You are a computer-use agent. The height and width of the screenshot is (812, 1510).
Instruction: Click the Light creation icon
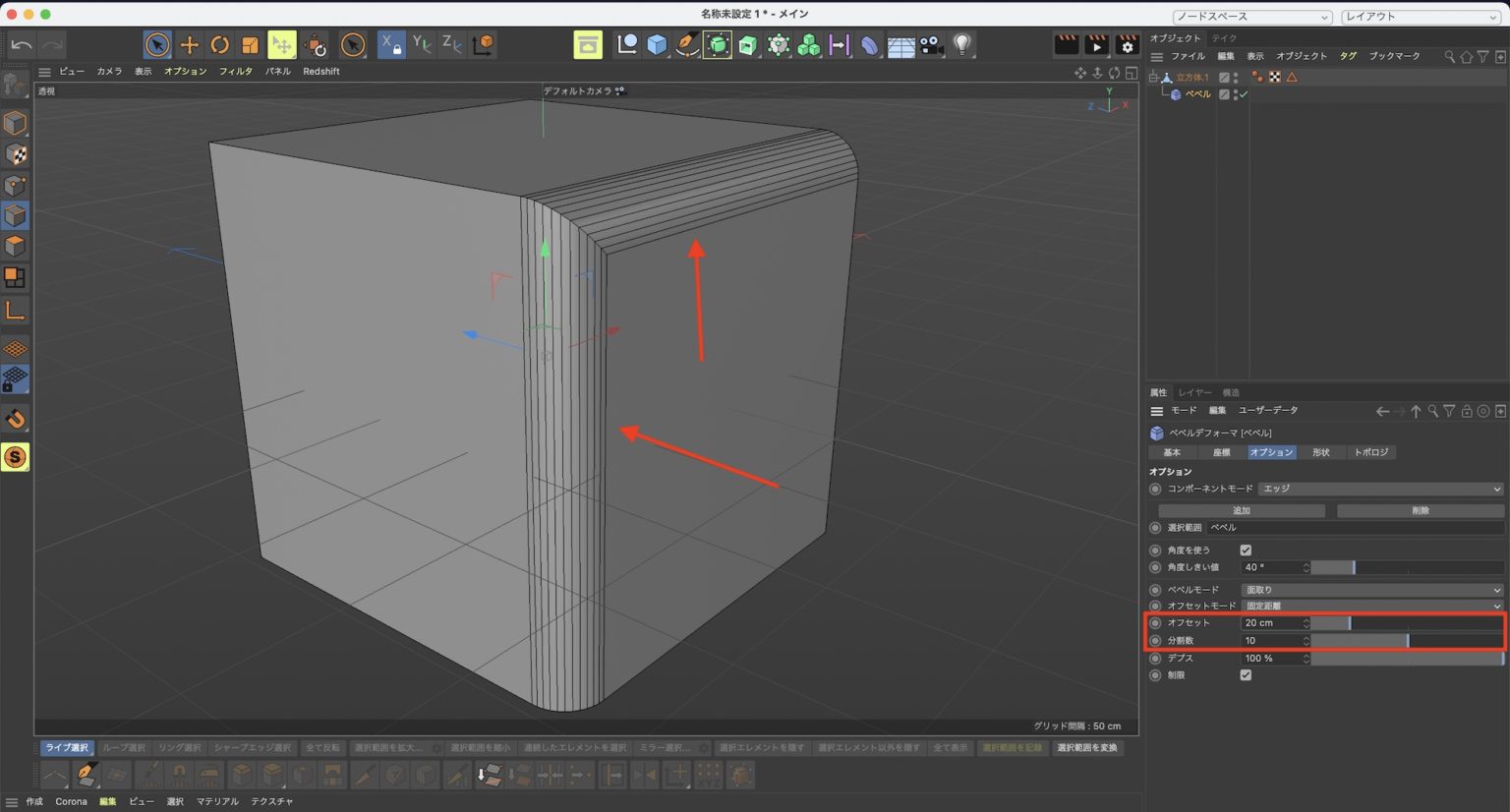tap(960, 44)
